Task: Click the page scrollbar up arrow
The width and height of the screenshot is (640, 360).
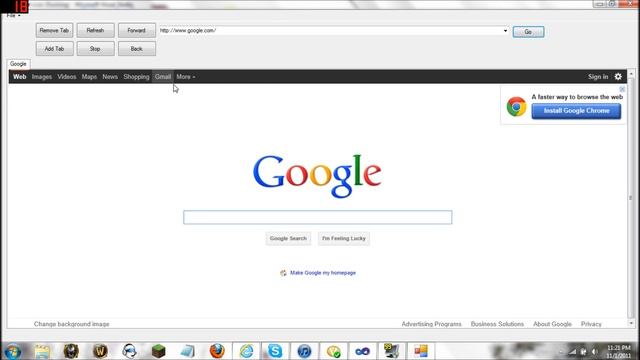Action: pos(631,74)
